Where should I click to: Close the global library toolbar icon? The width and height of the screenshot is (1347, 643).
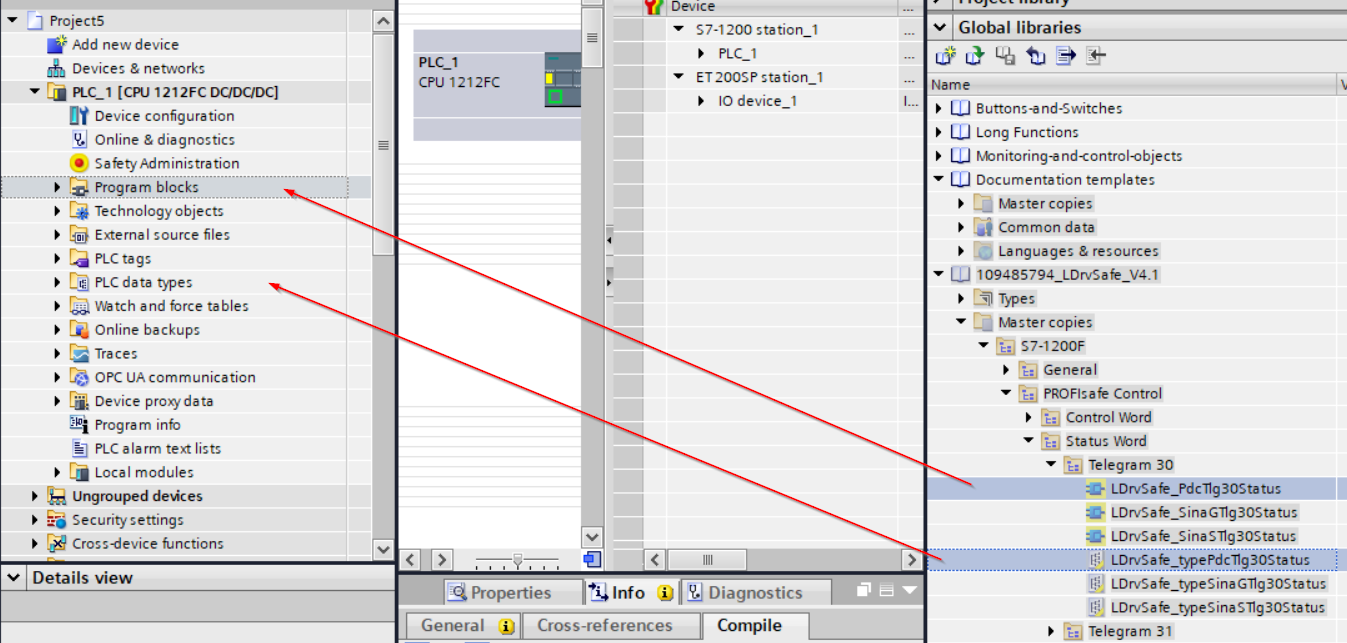coord(1035,57)
